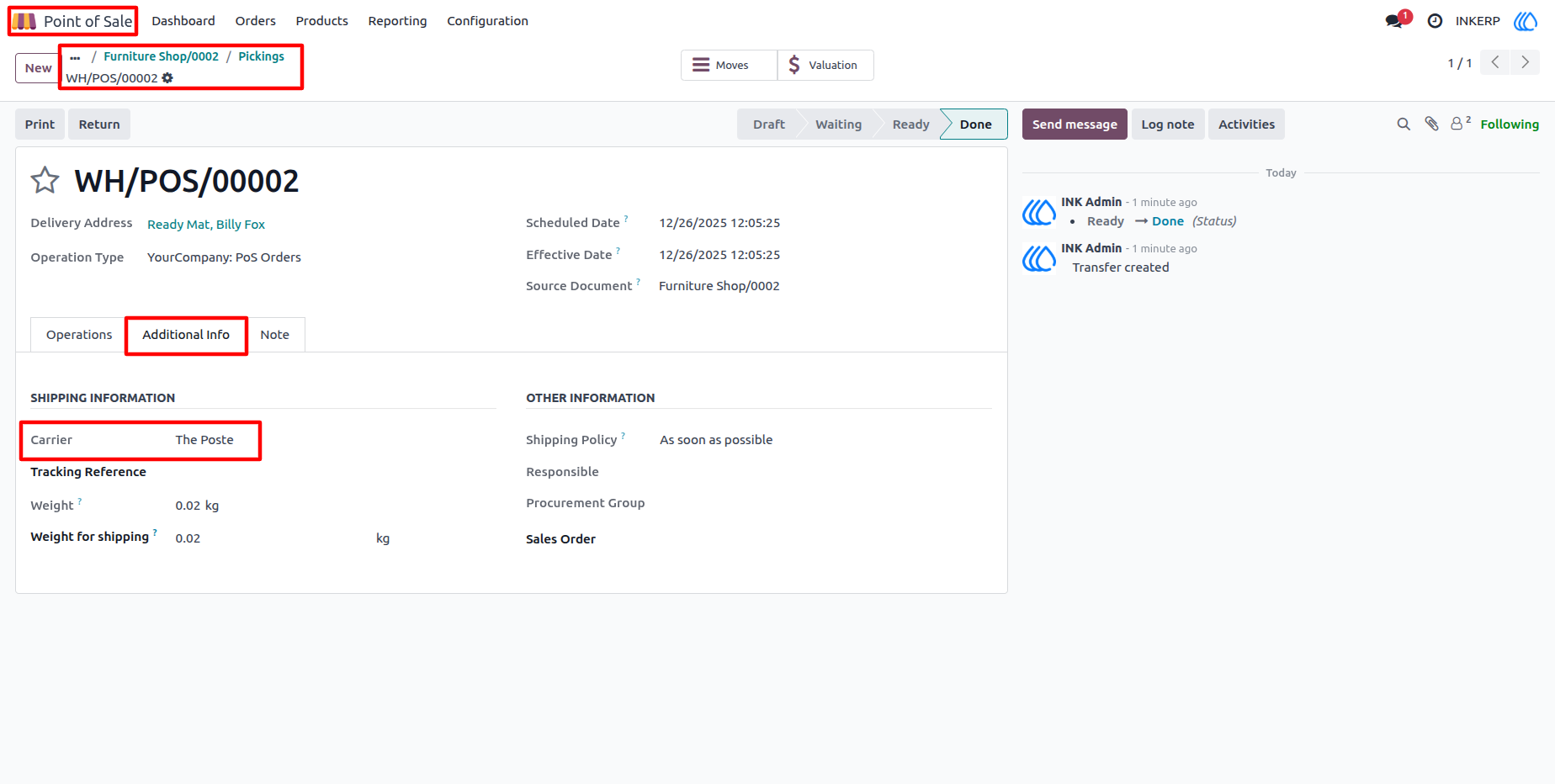Screen dimensions: 1555x784
Task: Open the gear actions menu beside WH/POS/00002
Action: pos(167,78)
